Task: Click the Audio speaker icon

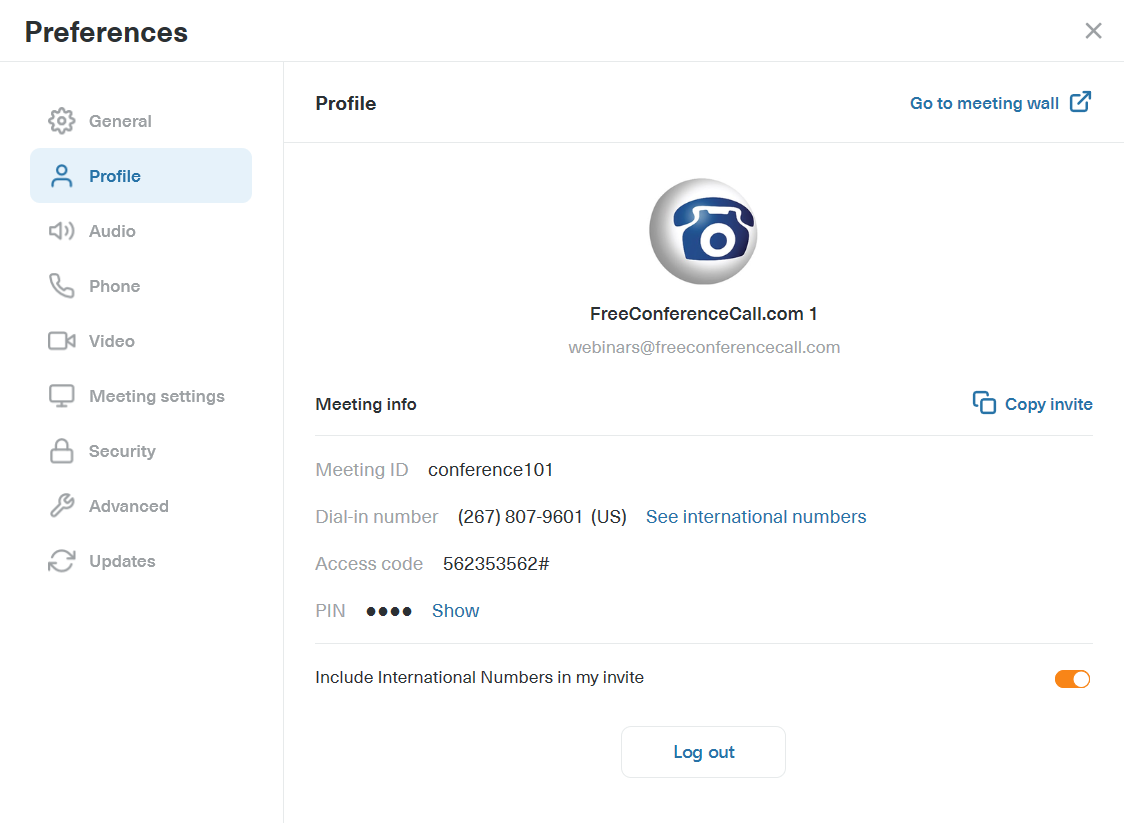Action: 62,231
